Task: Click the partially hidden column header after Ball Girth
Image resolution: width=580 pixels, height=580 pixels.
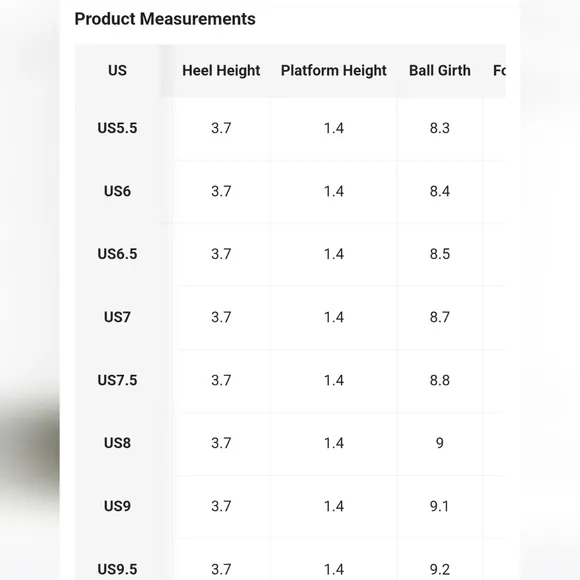Action: pos(499,70)
